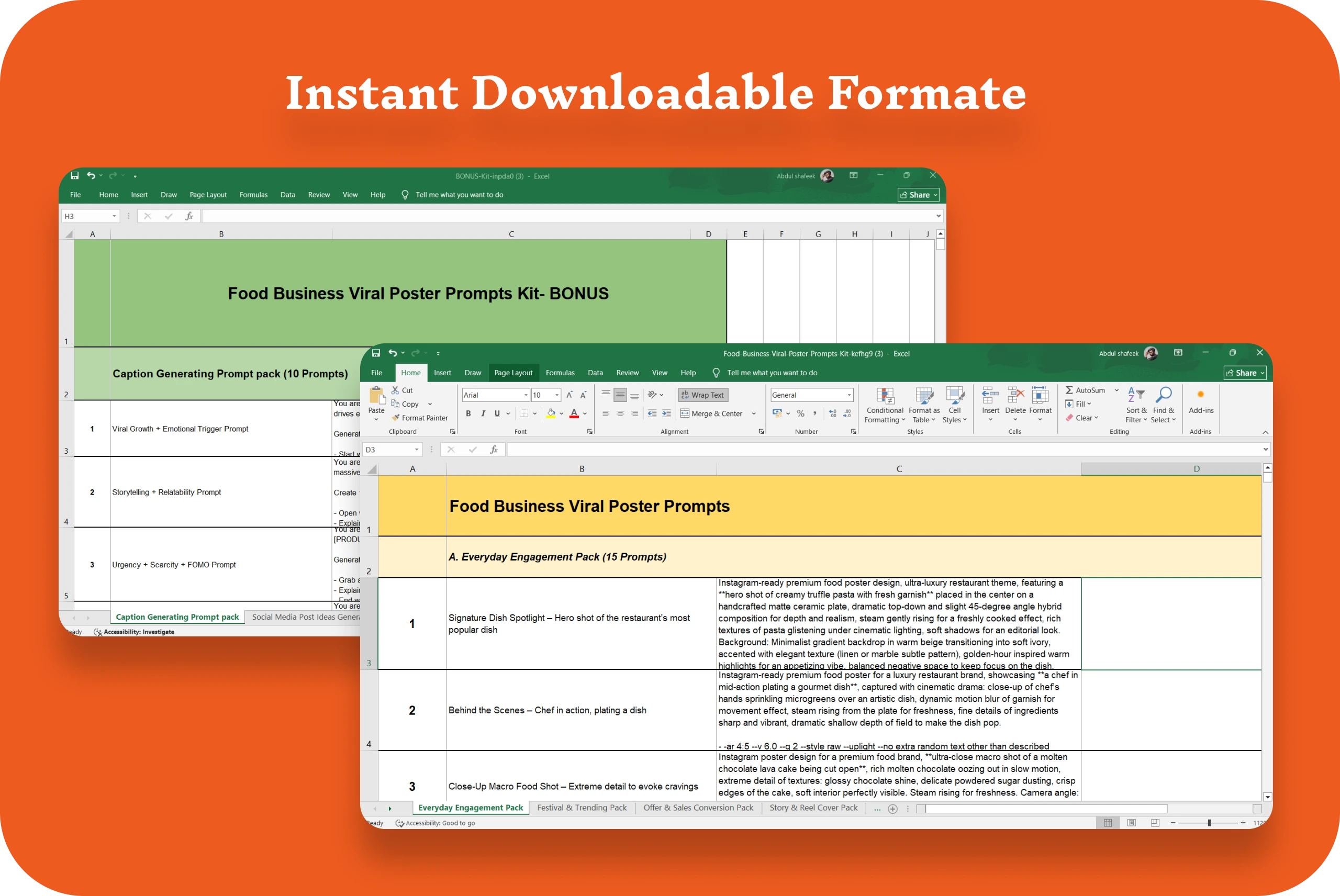Open the Formulas ribbon tab in front window
The width and height of the screenshot is (1340, 896).
(560, 373)
